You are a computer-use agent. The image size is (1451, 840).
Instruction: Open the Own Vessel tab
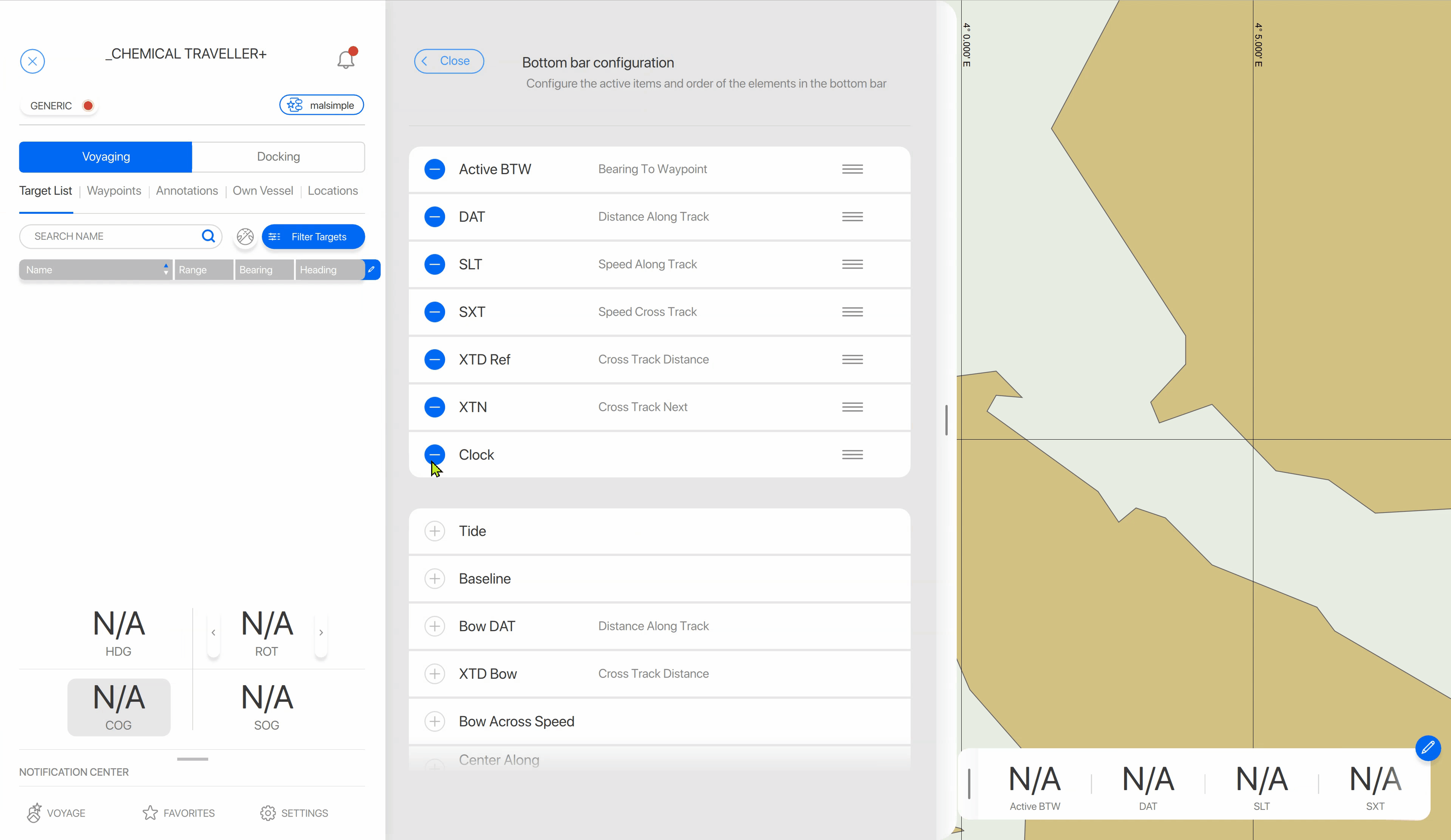(x=263, y=190)
